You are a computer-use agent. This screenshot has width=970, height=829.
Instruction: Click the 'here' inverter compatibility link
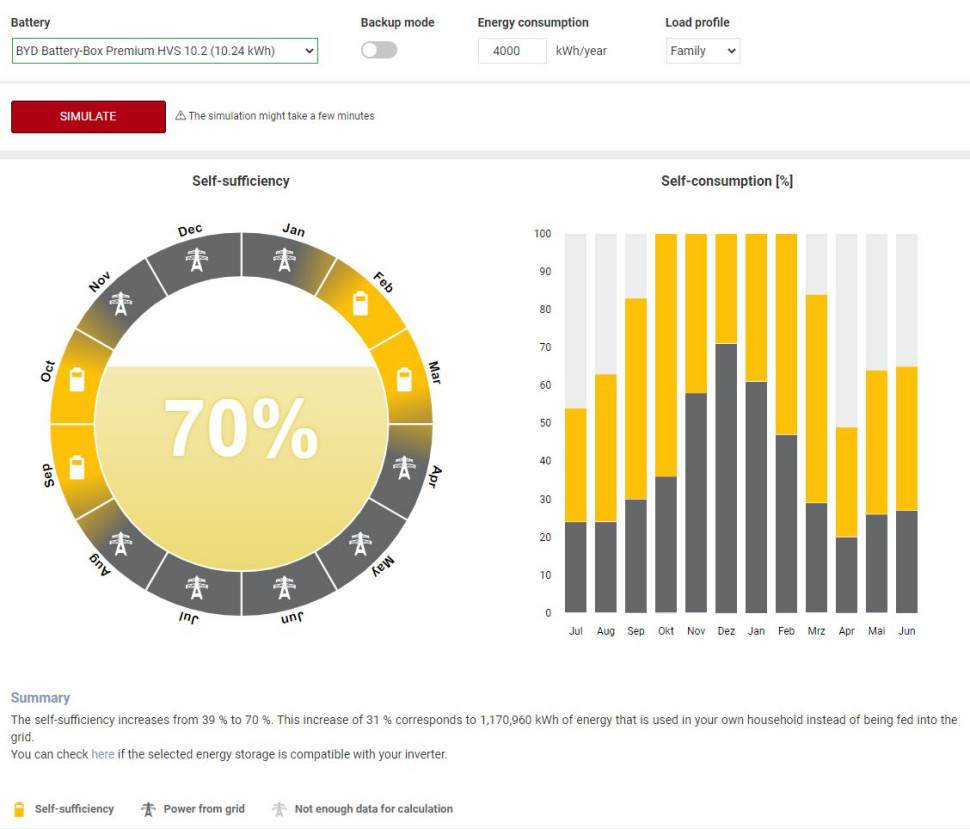(103, 754)
